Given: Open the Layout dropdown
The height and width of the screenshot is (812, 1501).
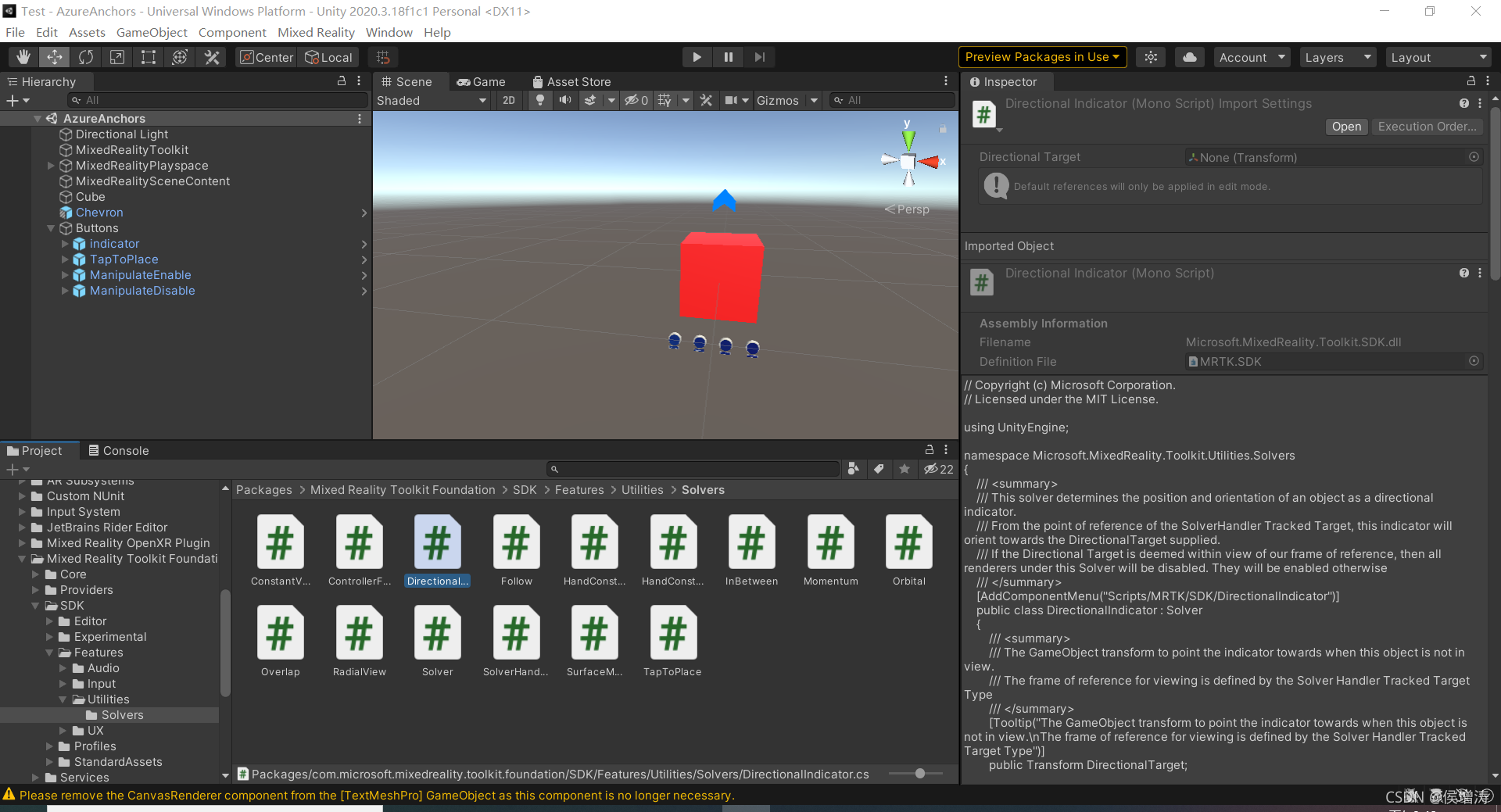Looking at the screenshot, I should pyautogui.click(x=1438, y=57).
